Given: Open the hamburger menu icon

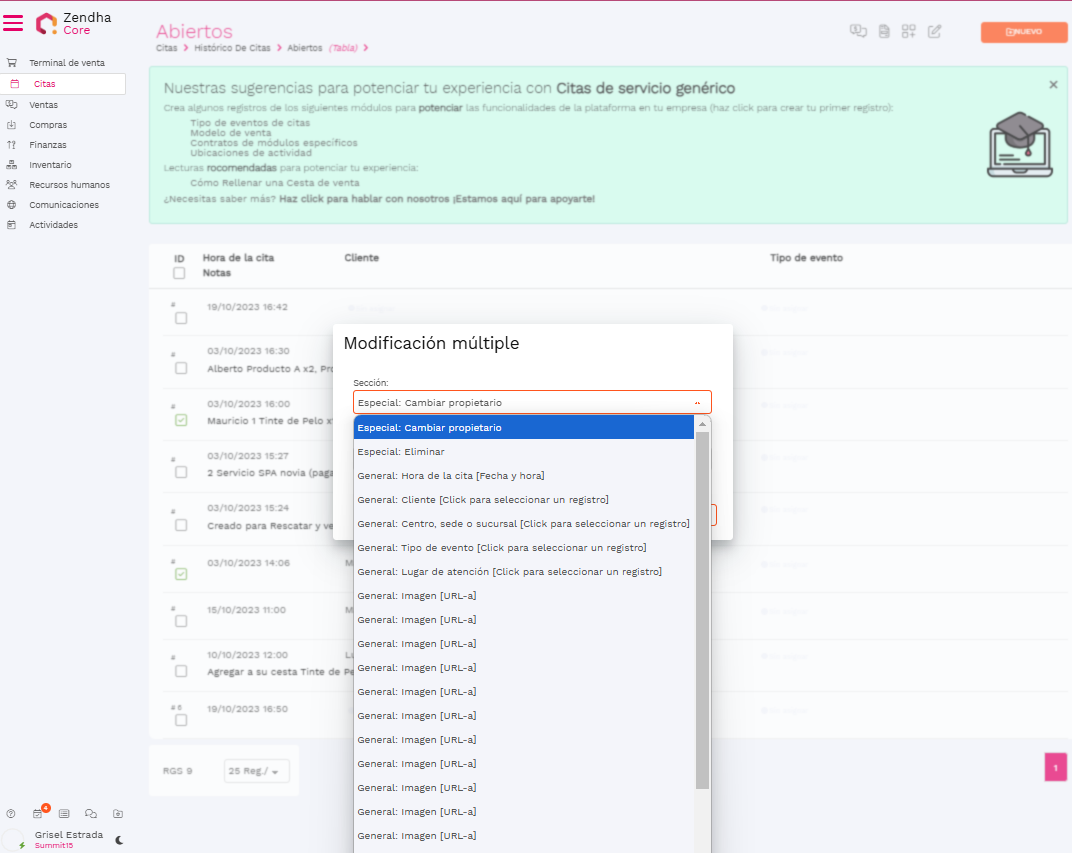Looking at the screenshot, I should (x=14, y=23).
